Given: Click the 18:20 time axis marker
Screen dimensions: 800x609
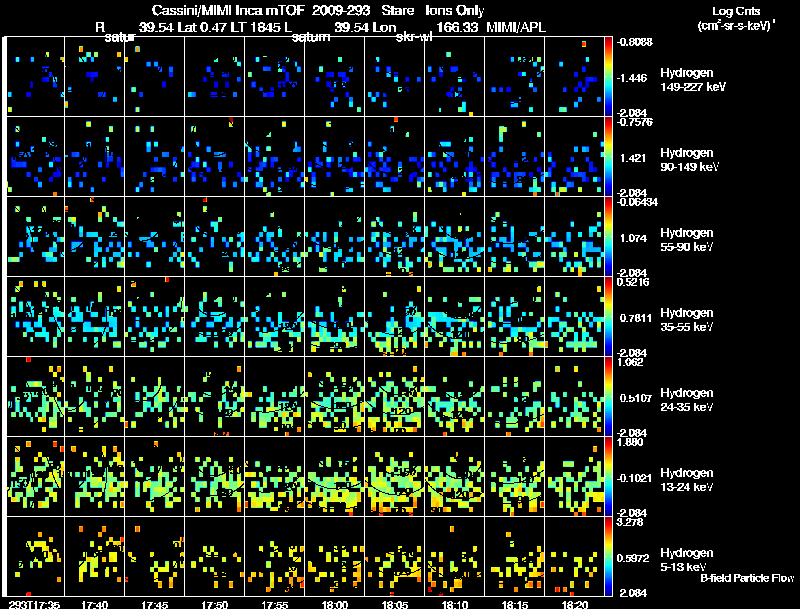Looking at the screenshot, I should pos(575,604).
